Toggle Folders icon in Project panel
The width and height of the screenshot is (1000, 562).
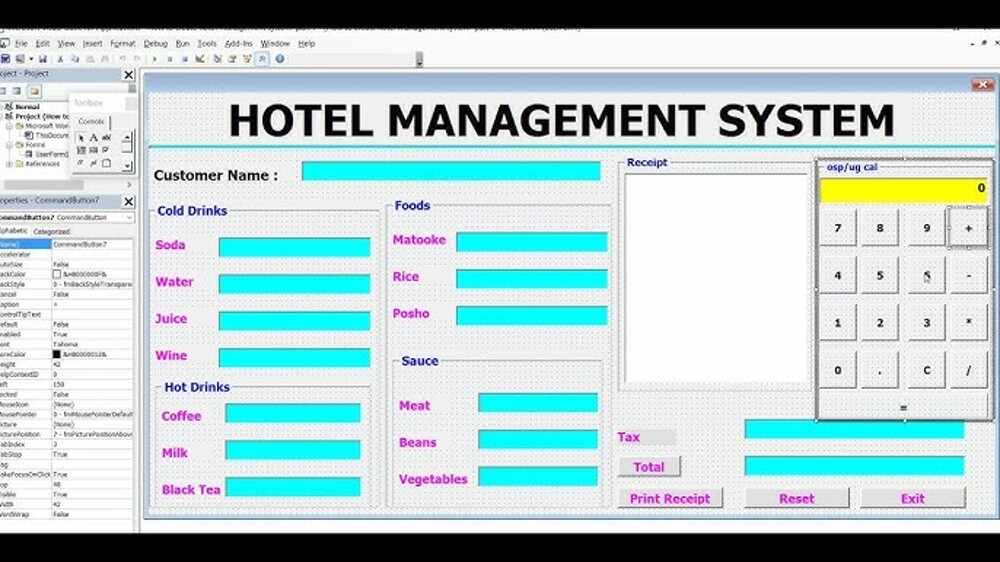point(34,91)
